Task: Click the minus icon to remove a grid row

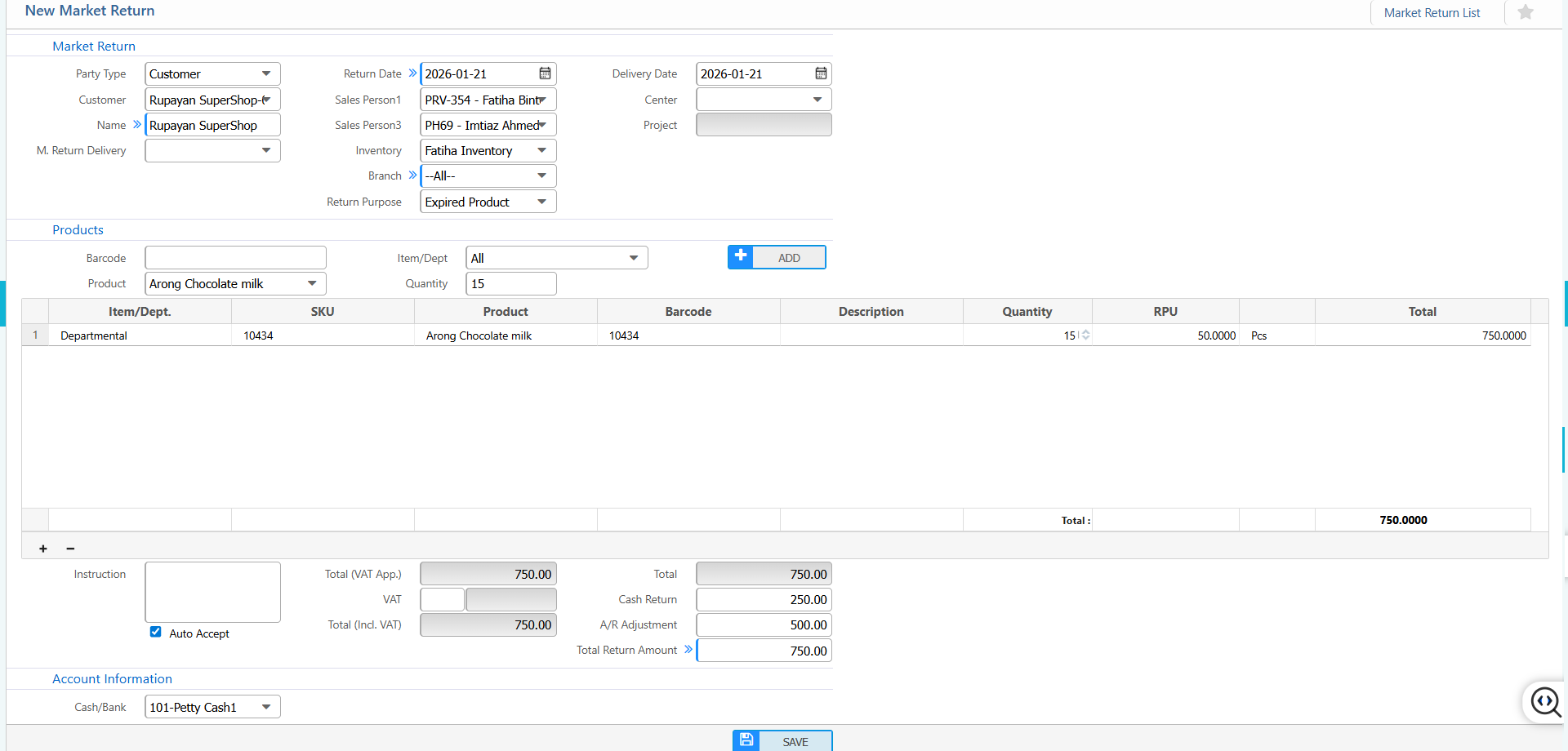Action: coord(70,549)
